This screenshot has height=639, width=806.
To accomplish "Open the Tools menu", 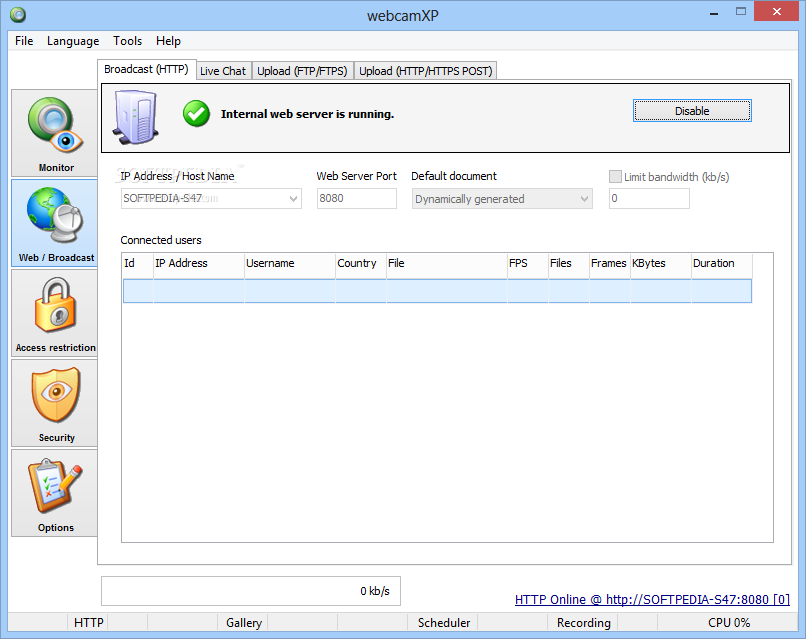I will coord(127,41).
